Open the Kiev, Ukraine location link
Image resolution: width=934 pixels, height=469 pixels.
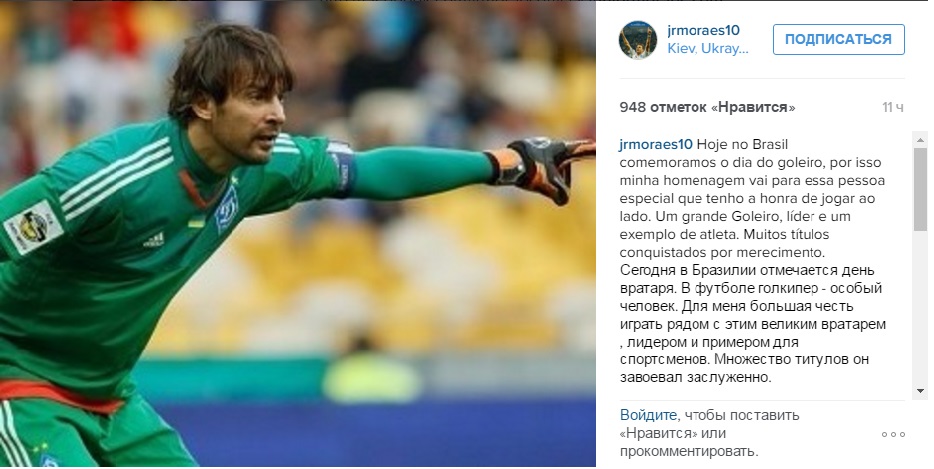(708, 49)
